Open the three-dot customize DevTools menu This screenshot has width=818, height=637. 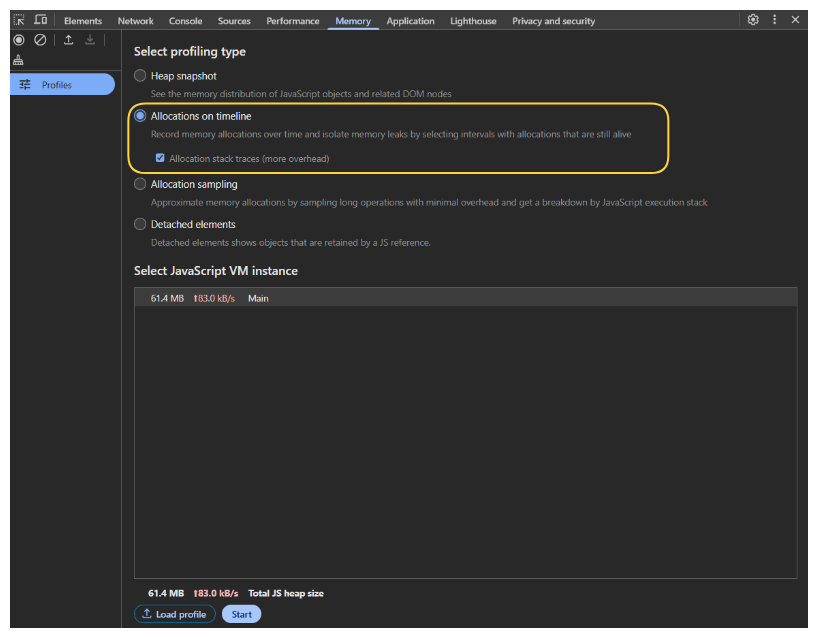point(774,20)
